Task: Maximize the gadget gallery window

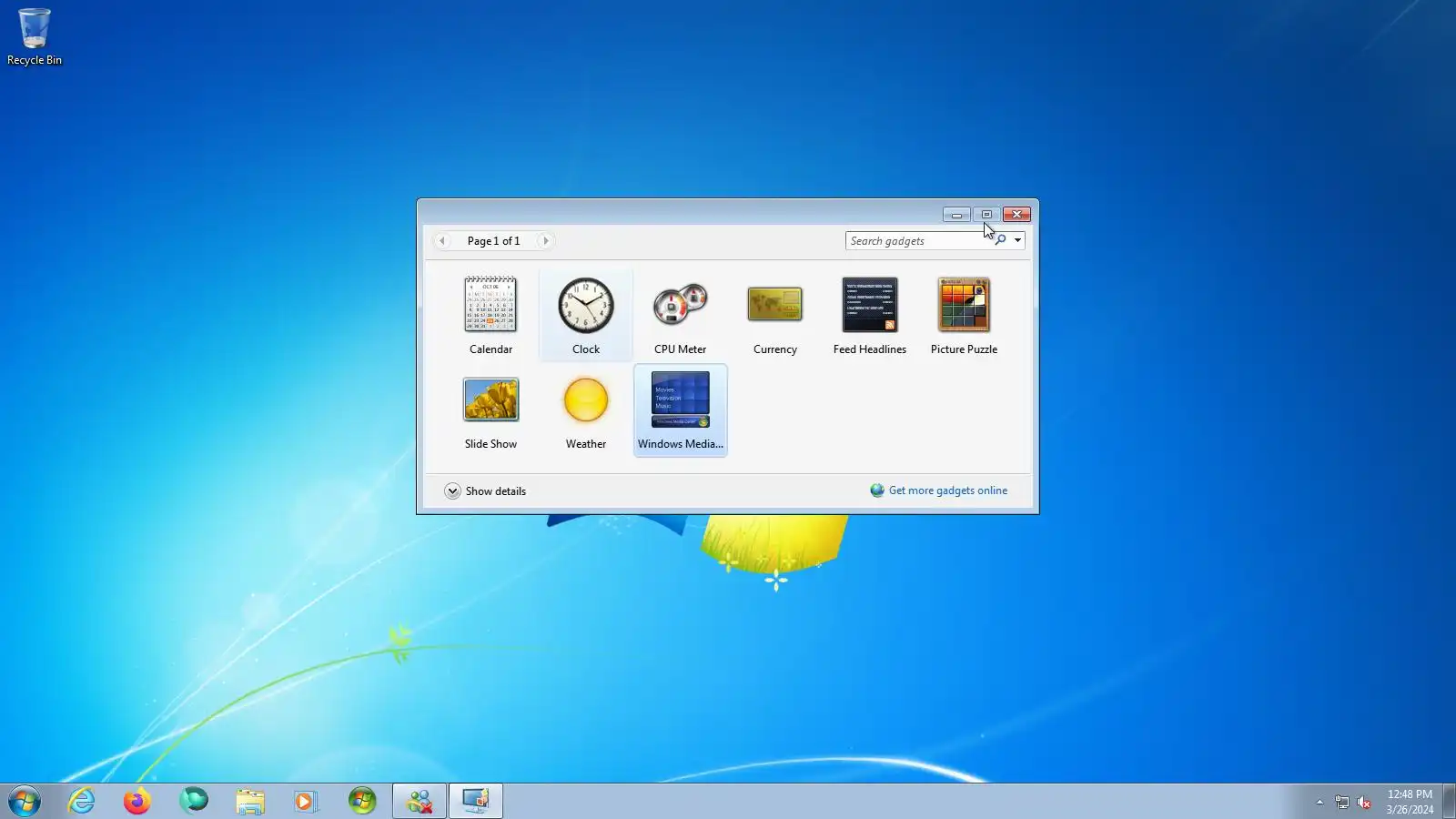Action: (986, 215)
